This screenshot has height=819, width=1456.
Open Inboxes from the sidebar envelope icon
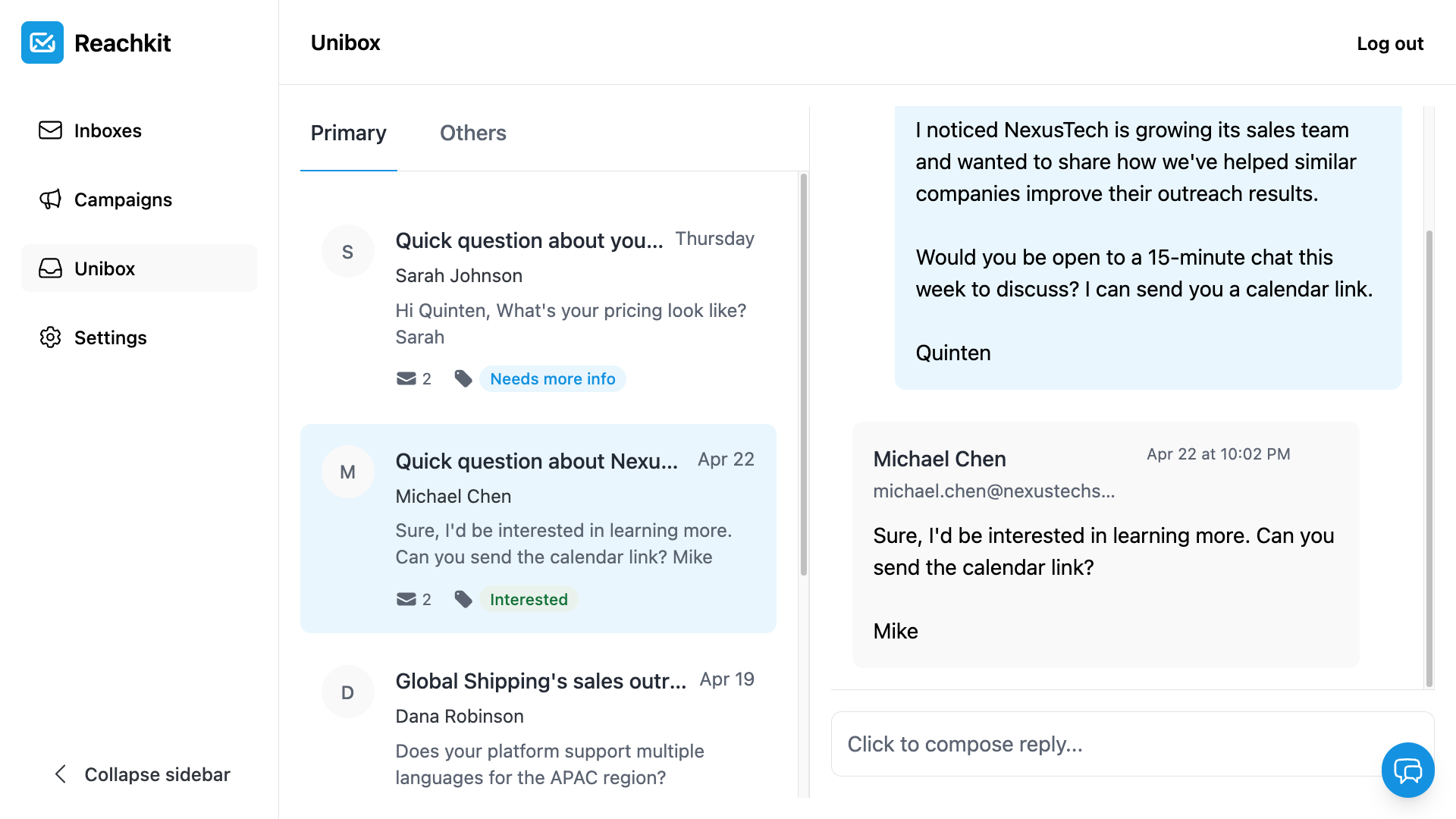(x=50, y=130)
